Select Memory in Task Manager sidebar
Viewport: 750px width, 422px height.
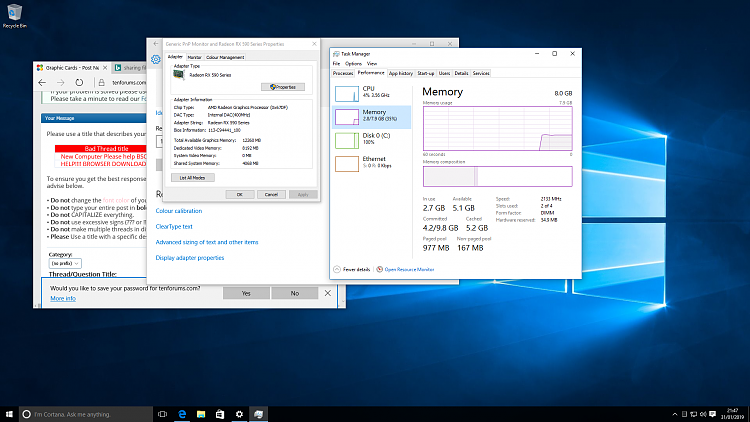click(x=372, y=117)
